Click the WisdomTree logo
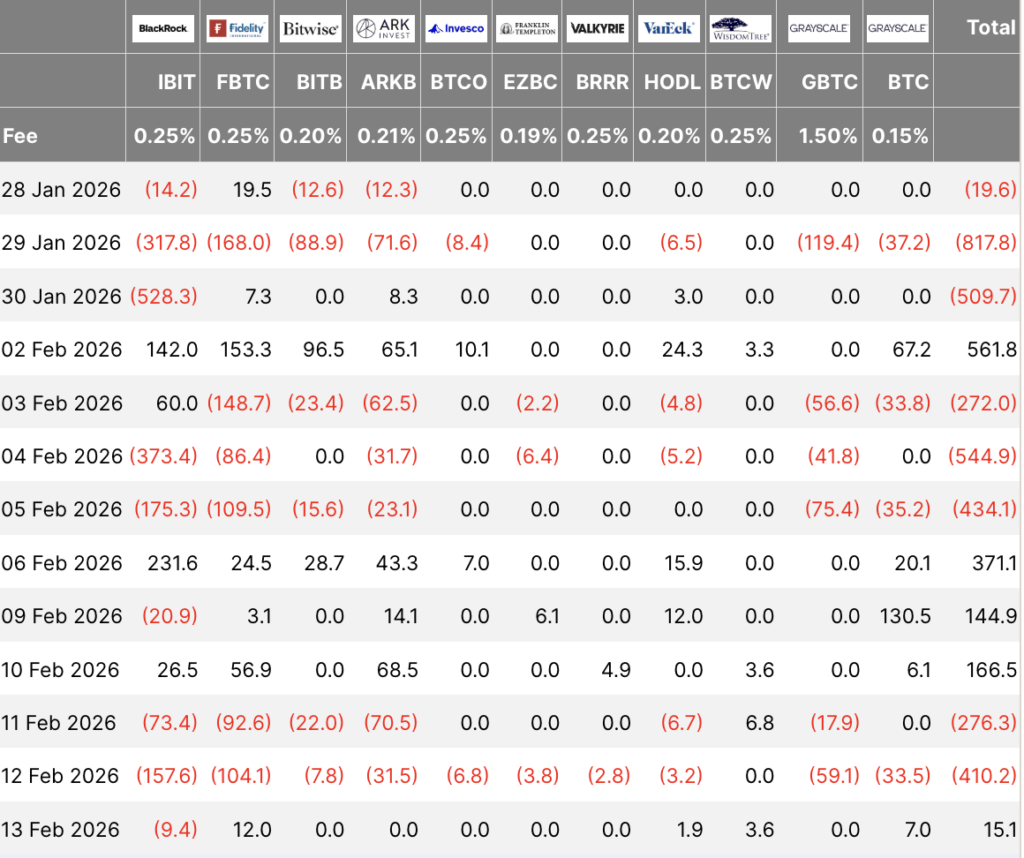The width and height of the screenshot is (1024, 858). coord(741,28)
